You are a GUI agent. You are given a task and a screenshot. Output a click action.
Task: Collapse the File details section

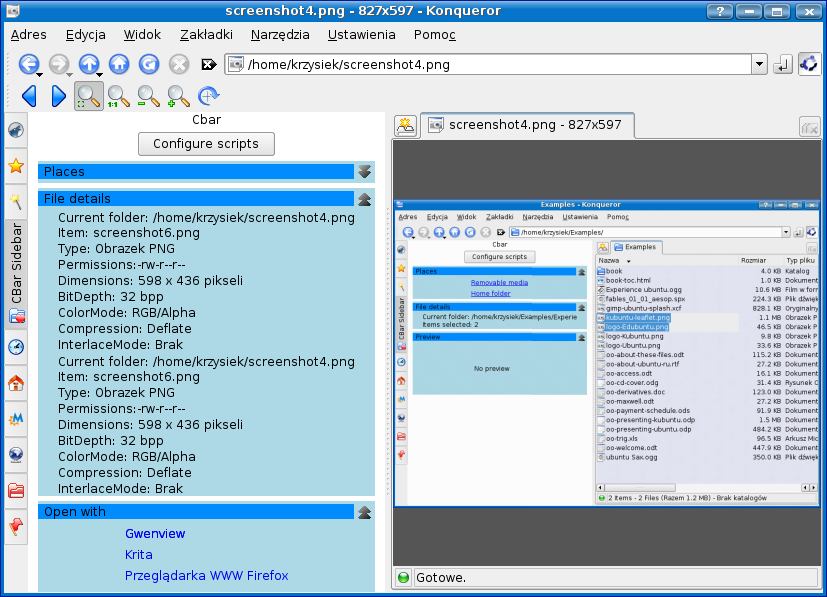pyautogui.click(x=365, y=199)
